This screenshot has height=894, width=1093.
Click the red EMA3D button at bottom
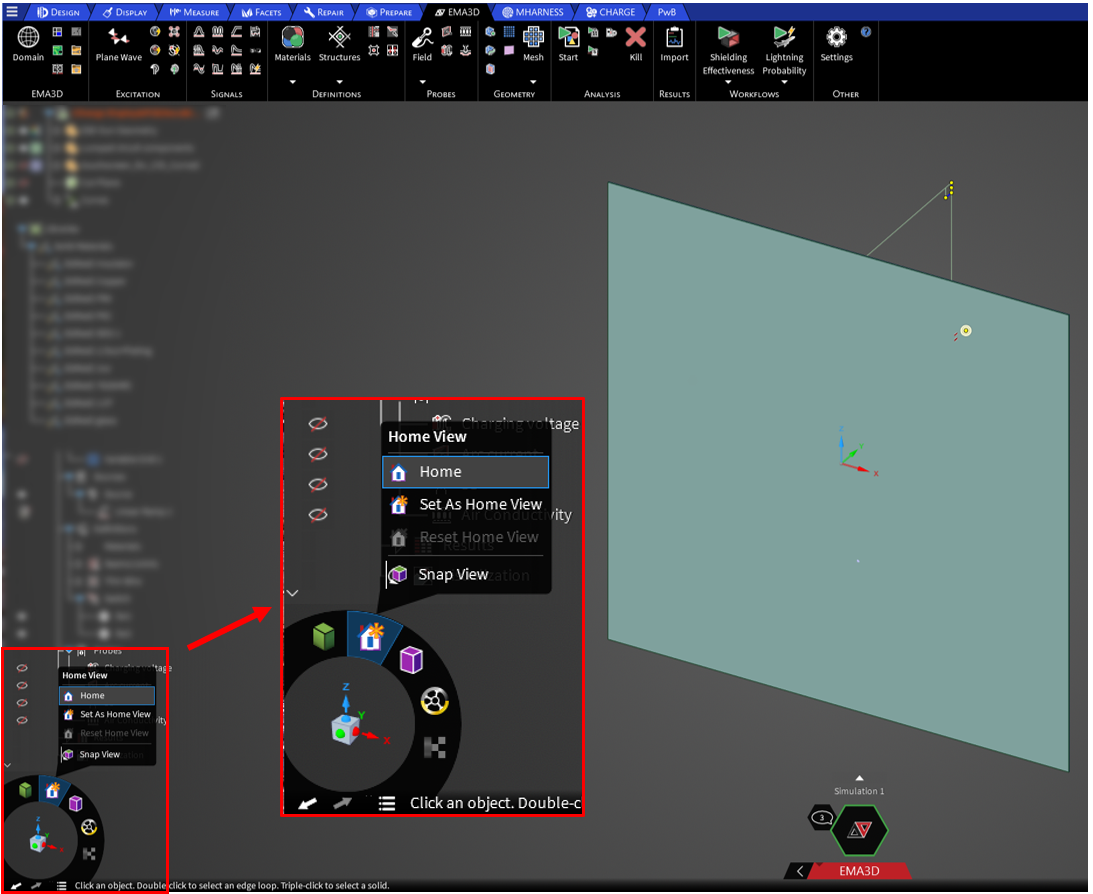[858, 871]
